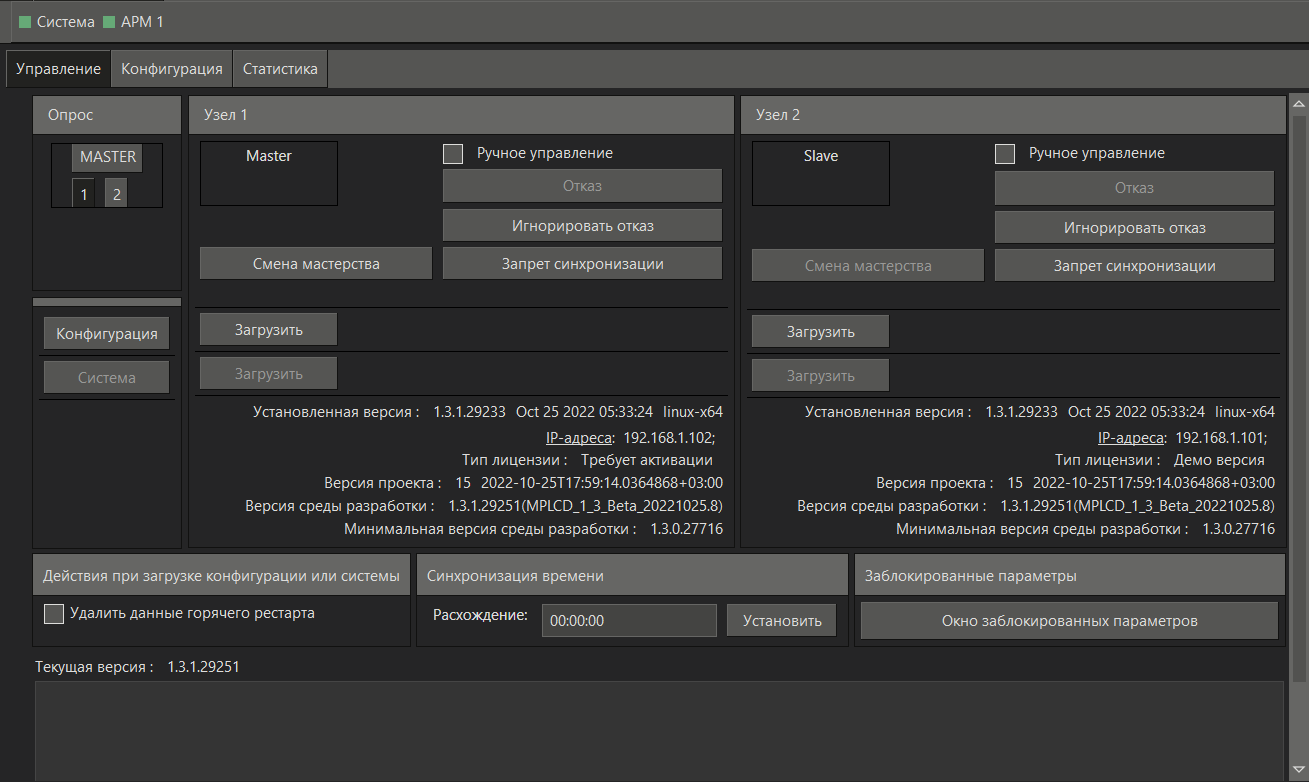The image size is (1309, 782).
Task: Click the green Система status indicator
Action: tap(25, 22)
